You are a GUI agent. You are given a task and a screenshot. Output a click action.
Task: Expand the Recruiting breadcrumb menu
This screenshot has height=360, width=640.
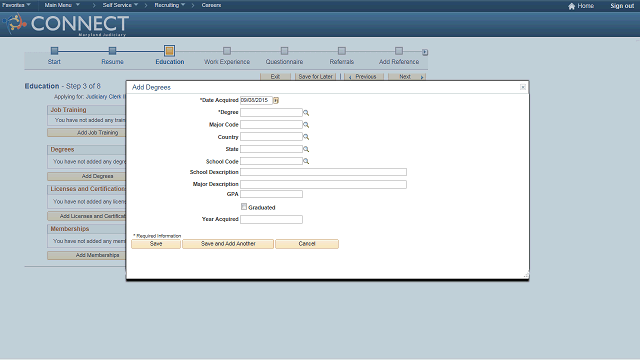(170, 5)
